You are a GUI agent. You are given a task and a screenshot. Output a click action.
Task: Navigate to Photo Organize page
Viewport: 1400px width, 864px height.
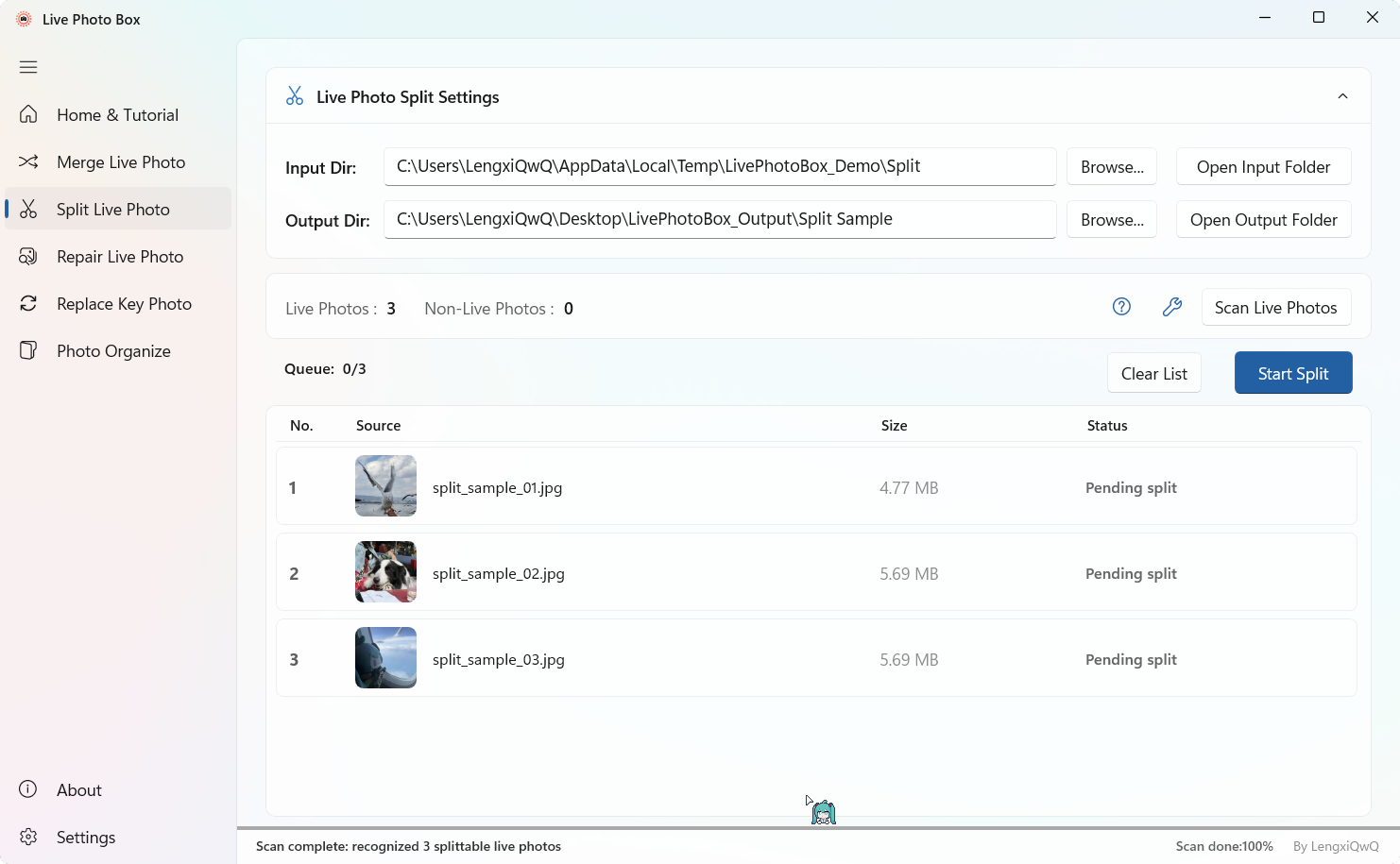tap(118, 350)
